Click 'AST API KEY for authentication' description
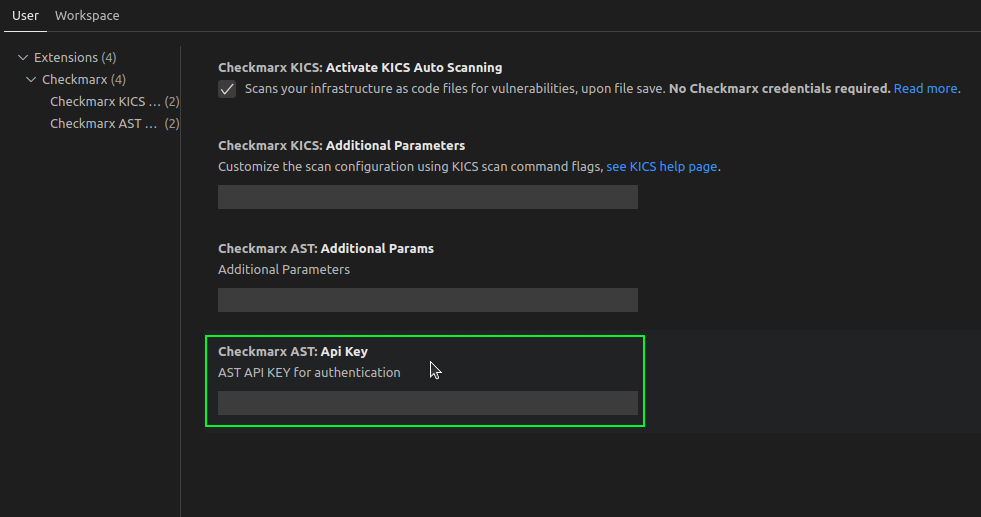Screen dimensions: 981x517 pyautogui.click(x=309, y=372)
